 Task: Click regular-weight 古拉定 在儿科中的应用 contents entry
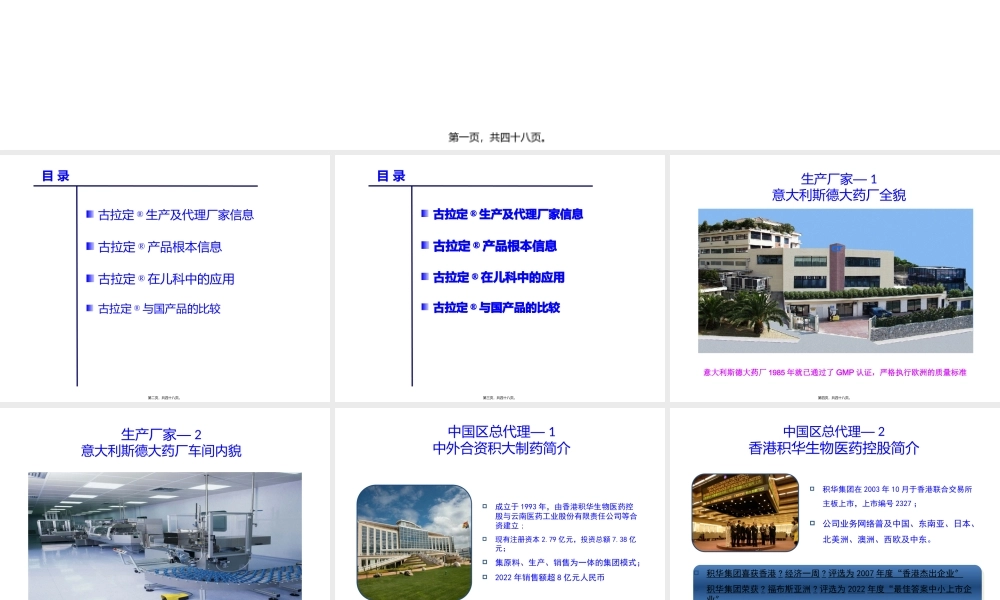tap(165, 279)
